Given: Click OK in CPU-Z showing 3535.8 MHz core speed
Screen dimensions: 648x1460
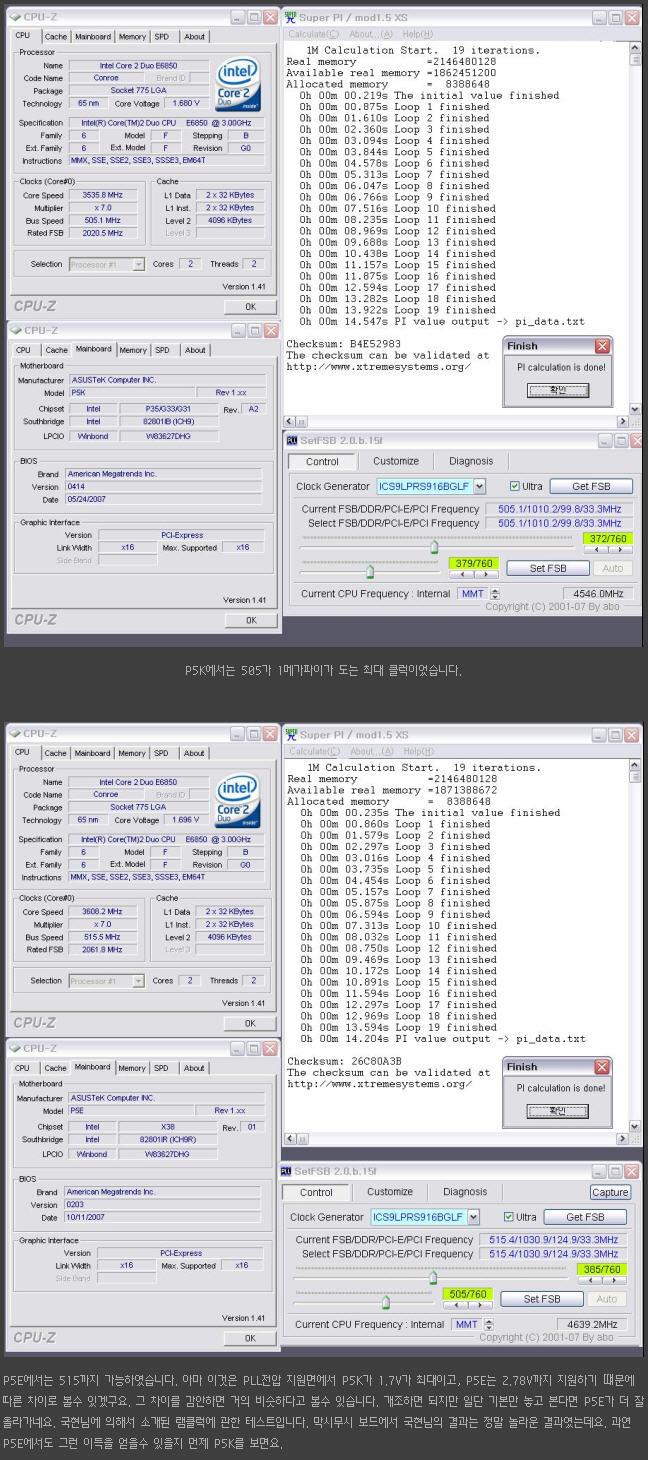Looking at the screenshot, I should [250, 307].
